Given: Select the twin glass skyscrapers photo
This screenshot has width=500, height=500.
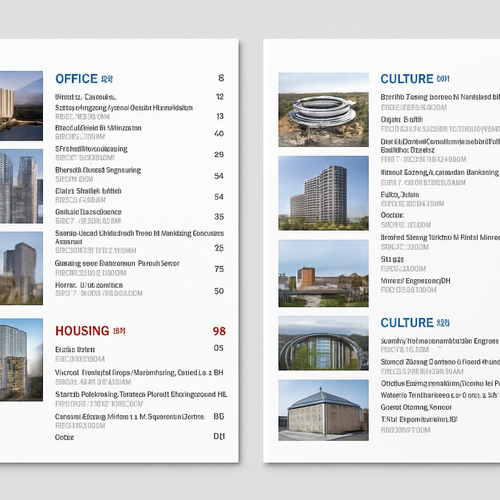Looking at the screenshot, I should point(21,186).
